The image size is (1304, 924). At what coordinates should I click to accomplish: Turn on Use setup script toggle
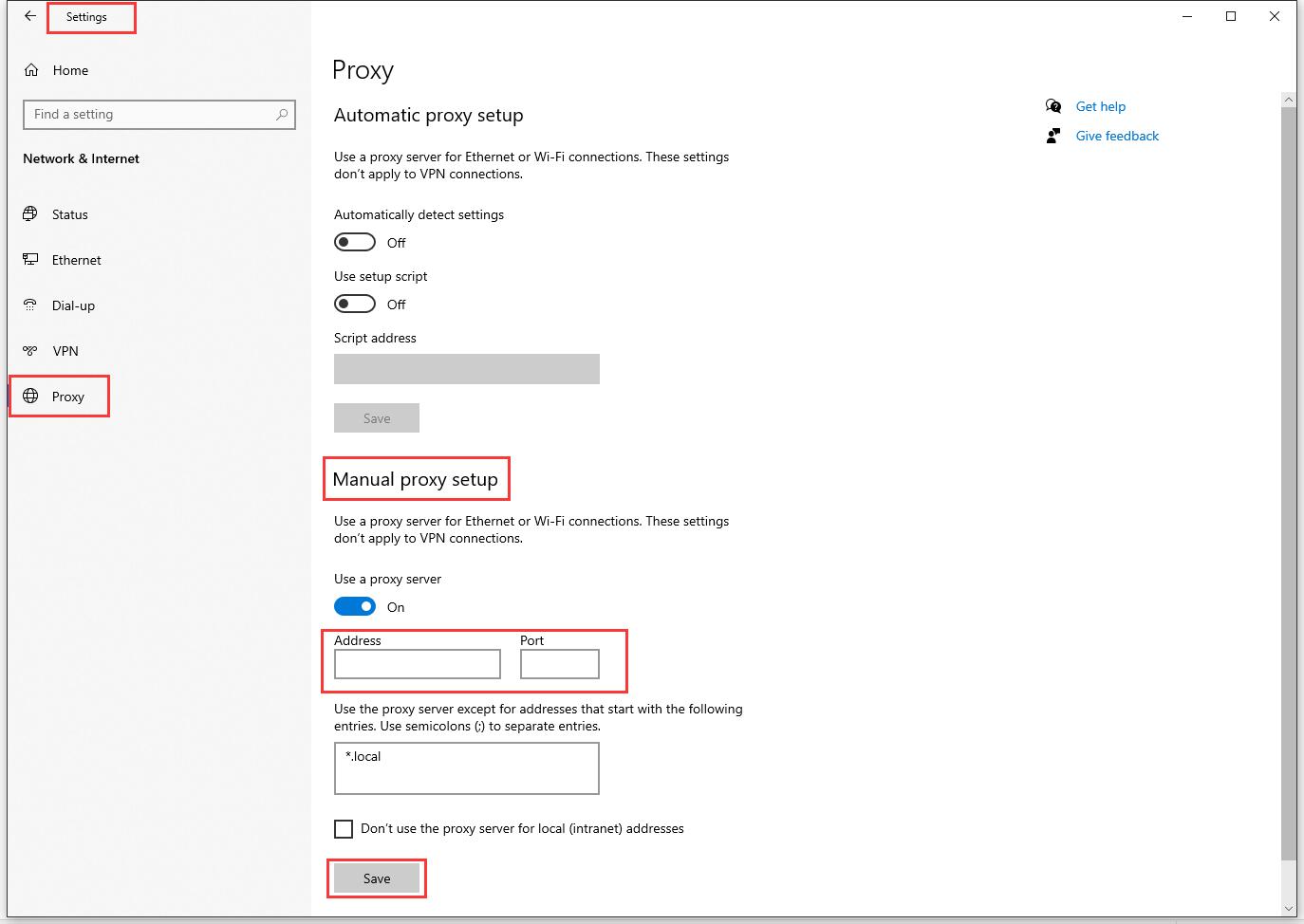tap(355, 305)
